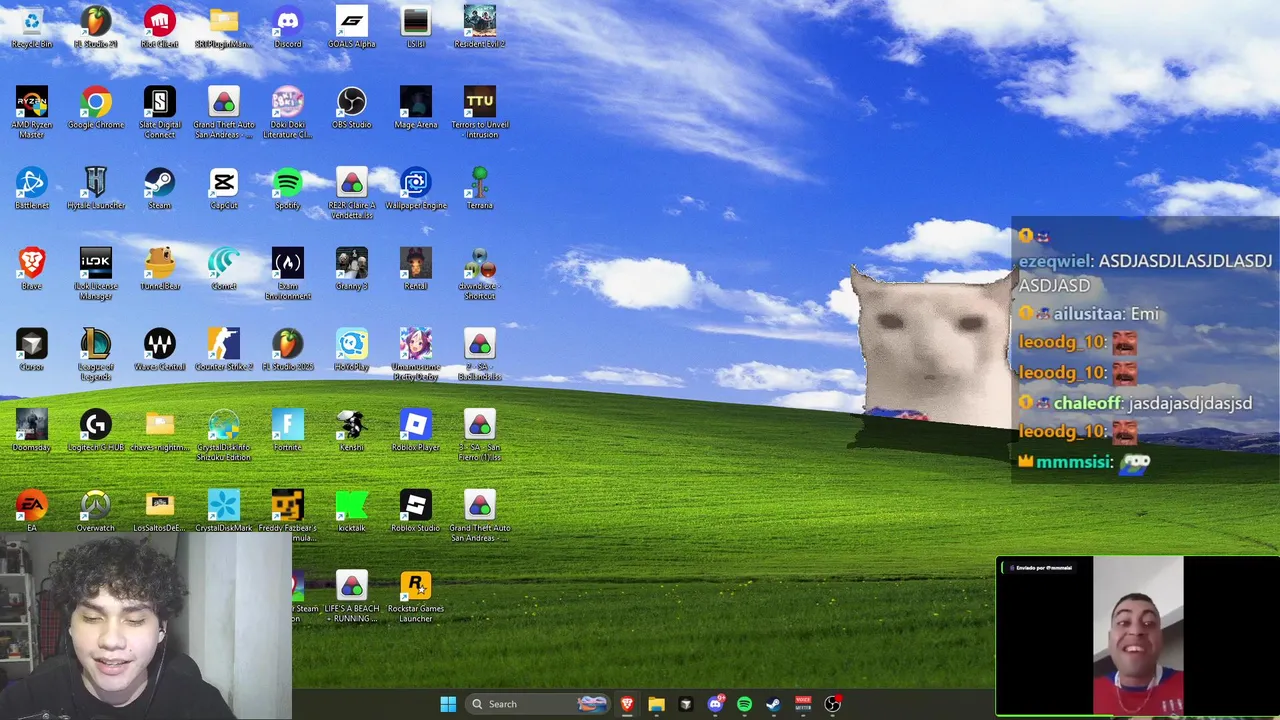Open Freddy Fazbear's simulator shortcut

(x=288, y=516)
